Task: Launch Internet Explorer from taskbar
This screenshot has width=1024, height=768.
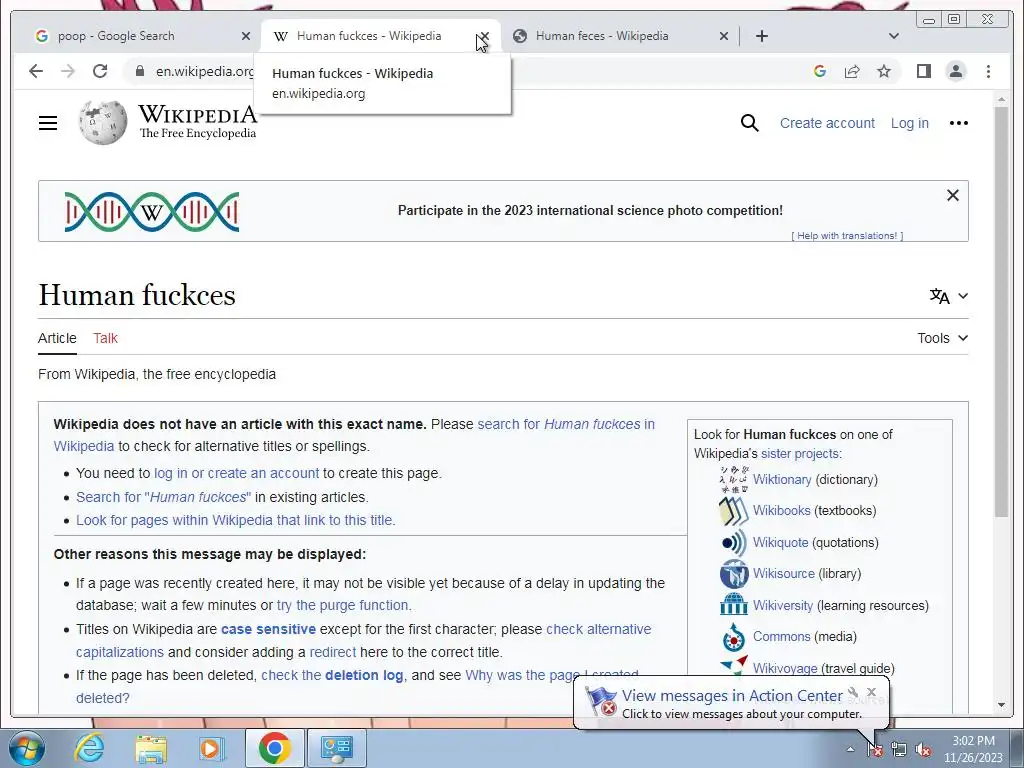Action: 89,748
